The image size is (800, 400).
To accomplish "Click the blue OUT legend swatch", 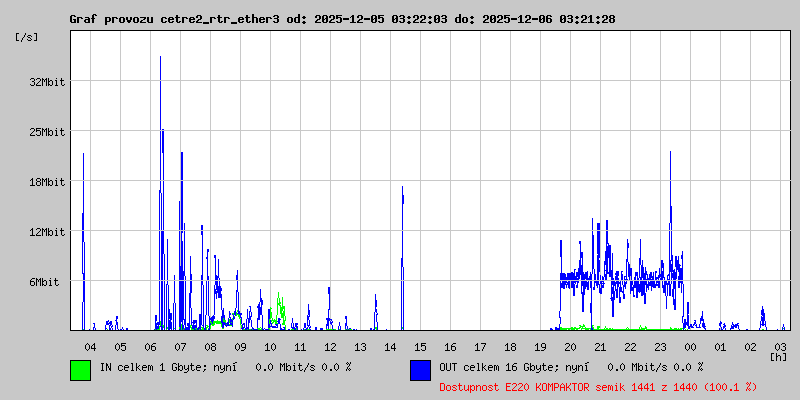I will point(420,370).
